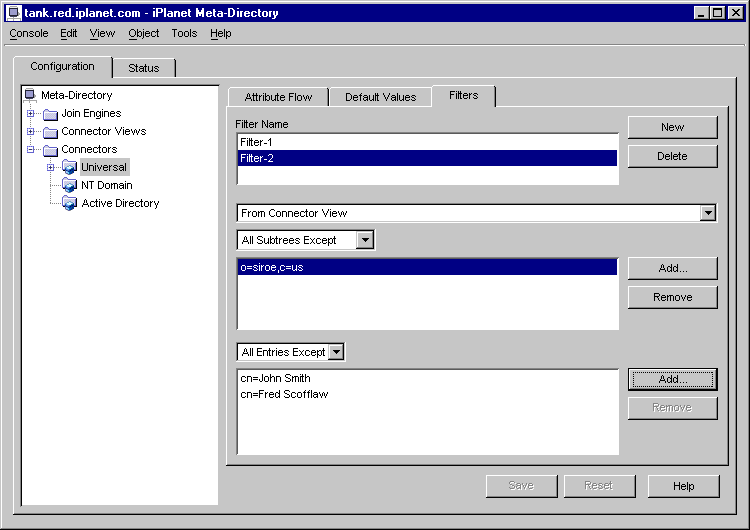The image size is (750, 530).
Task: Click the Active Directory connector icon
Action: [x=69, y=203]
